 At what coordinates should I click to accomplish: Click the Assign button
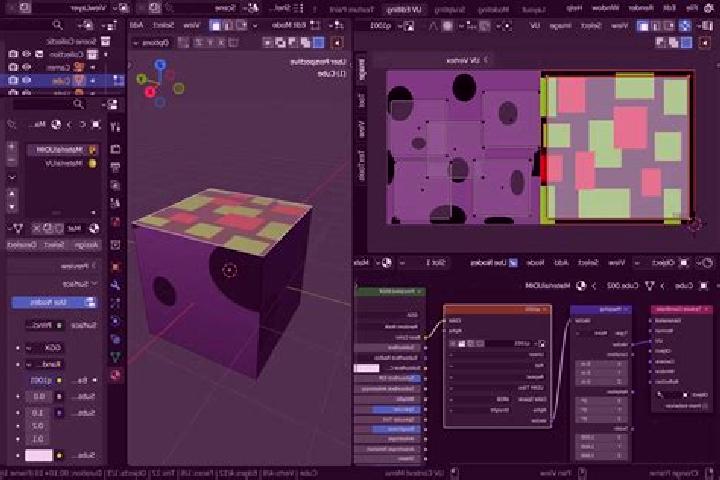(x=86, y=245)
